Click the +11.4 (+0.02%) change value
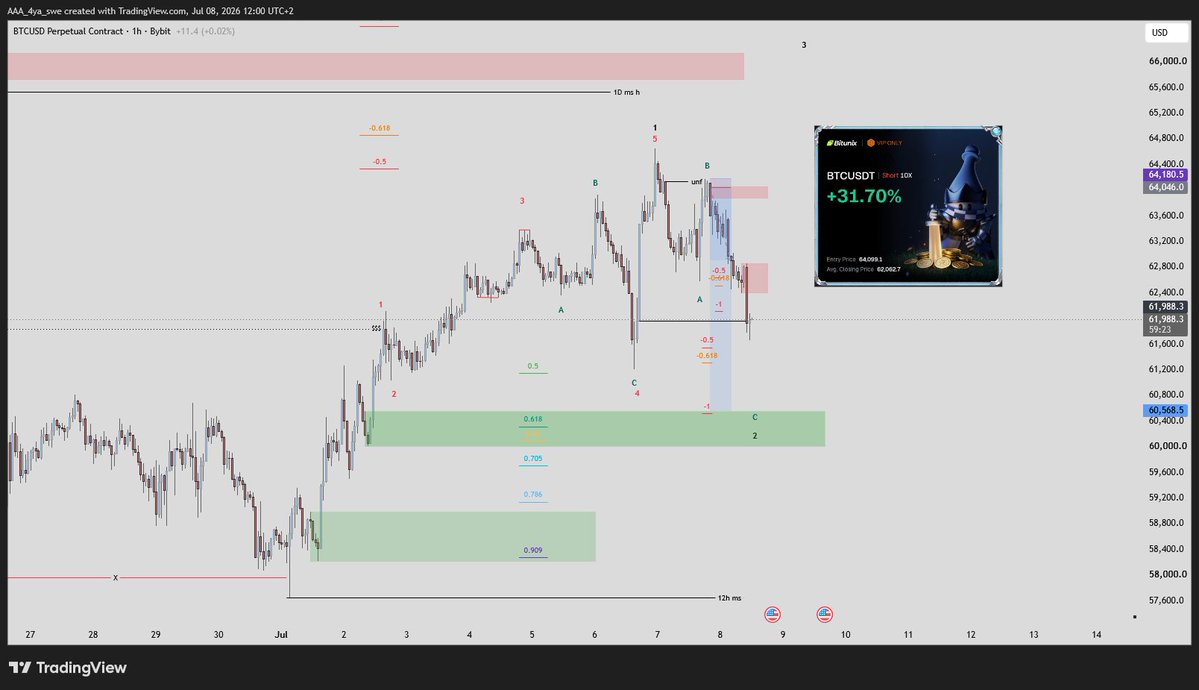Screen dimensions: 1199x690 click(x=205, y=31)
